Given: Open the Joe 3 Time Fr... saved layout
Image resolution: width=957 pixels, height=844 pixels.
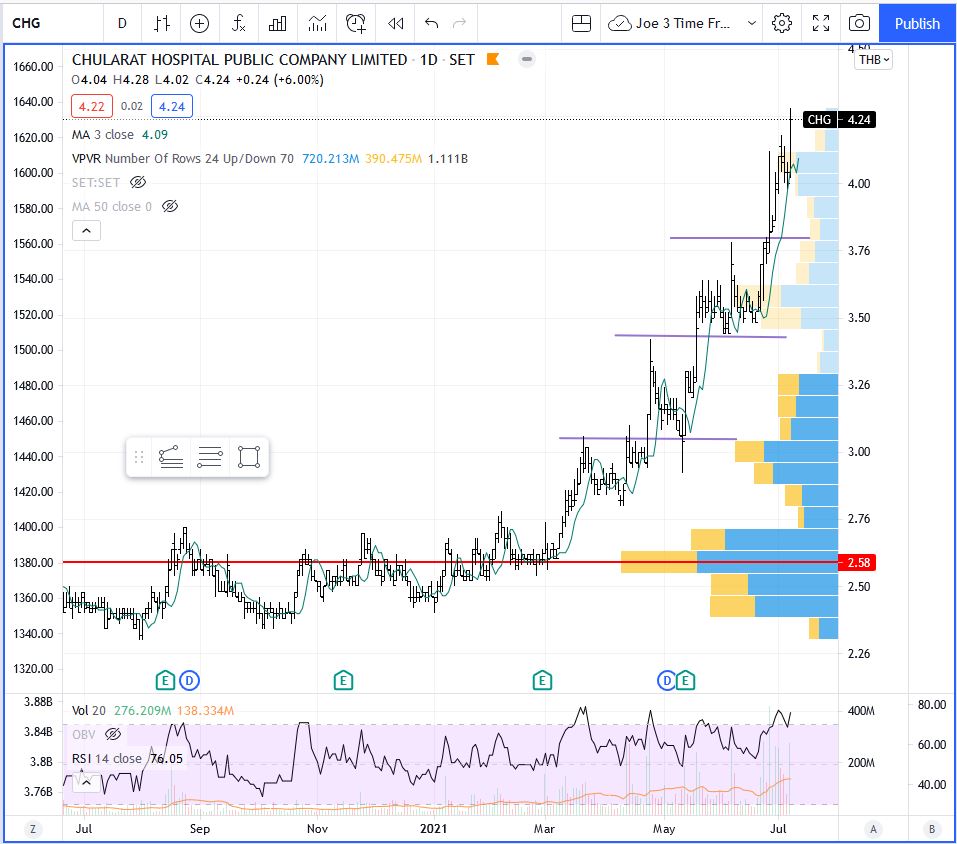Looking at the screenshot, I should click(670, 23).
